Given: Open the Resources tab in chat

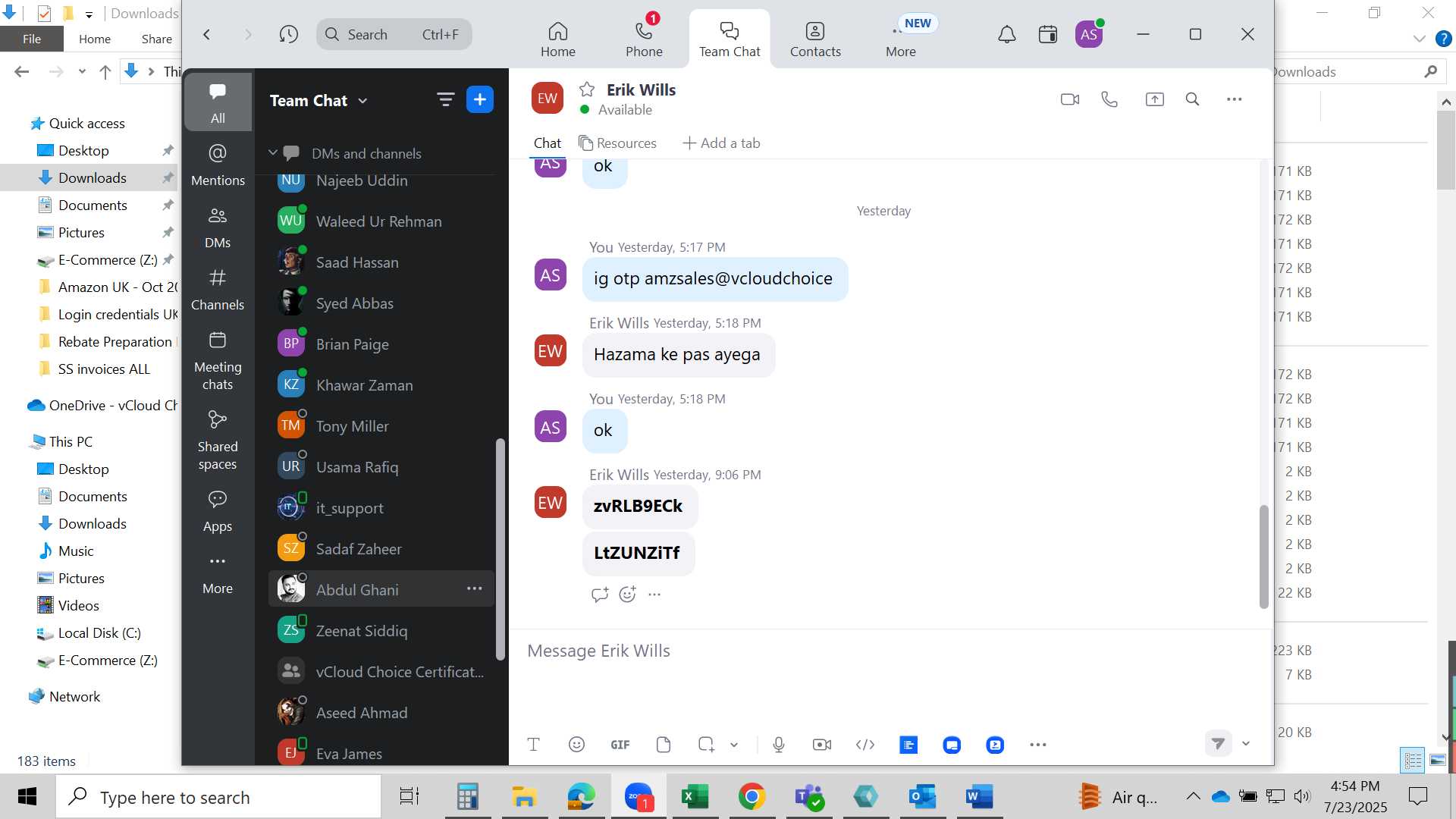Looking at the screenshot, I should tap(617, 143).
